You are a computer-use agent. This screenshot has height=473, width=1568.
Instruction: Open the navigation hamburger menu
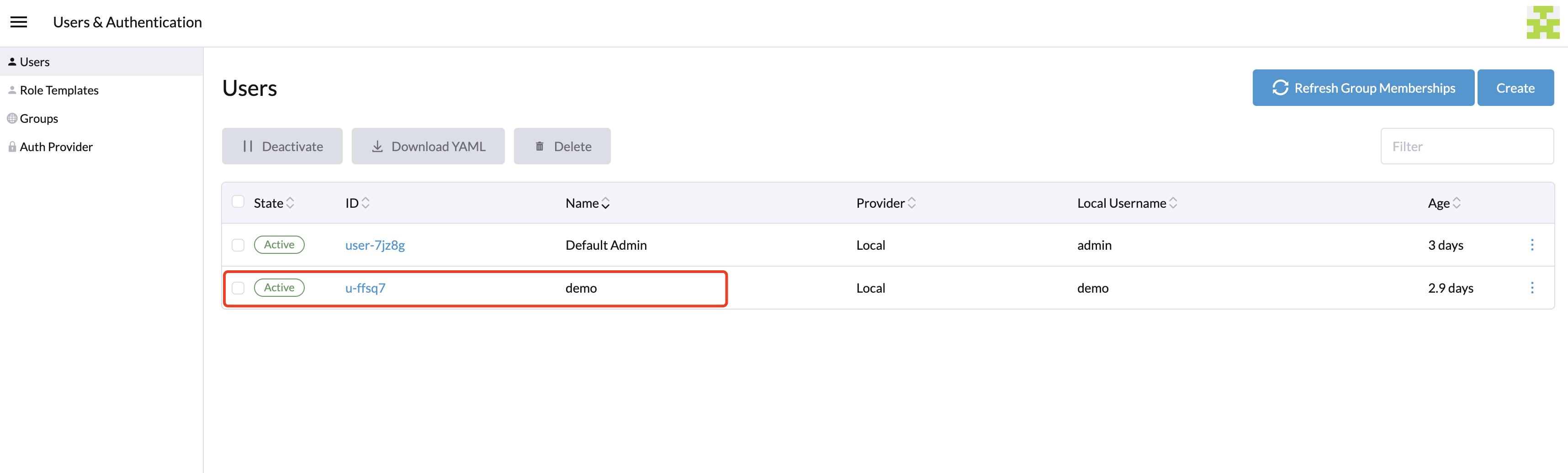[x=18, y=21]
